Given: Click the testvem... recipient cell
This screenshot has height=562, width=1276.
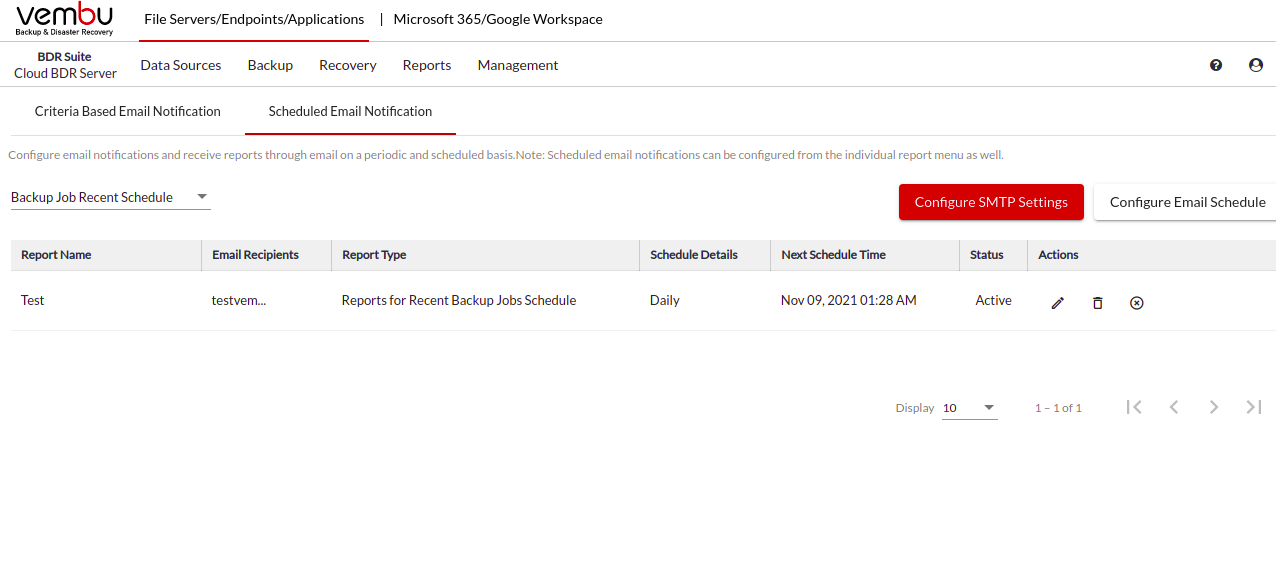Looking at the screenshot, I should pos(239,300).
